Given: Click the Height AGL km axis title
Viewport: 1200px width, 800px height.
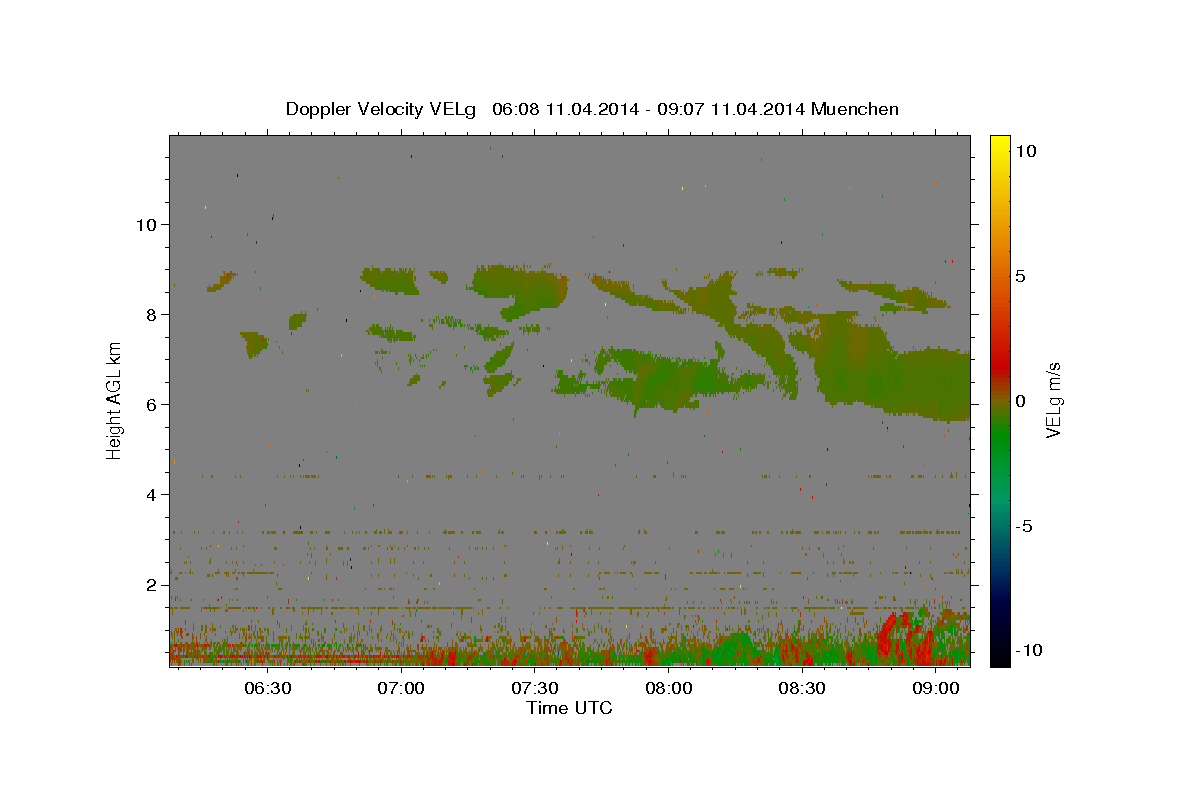Looking at the screenshot, I should tap(115, 400).
